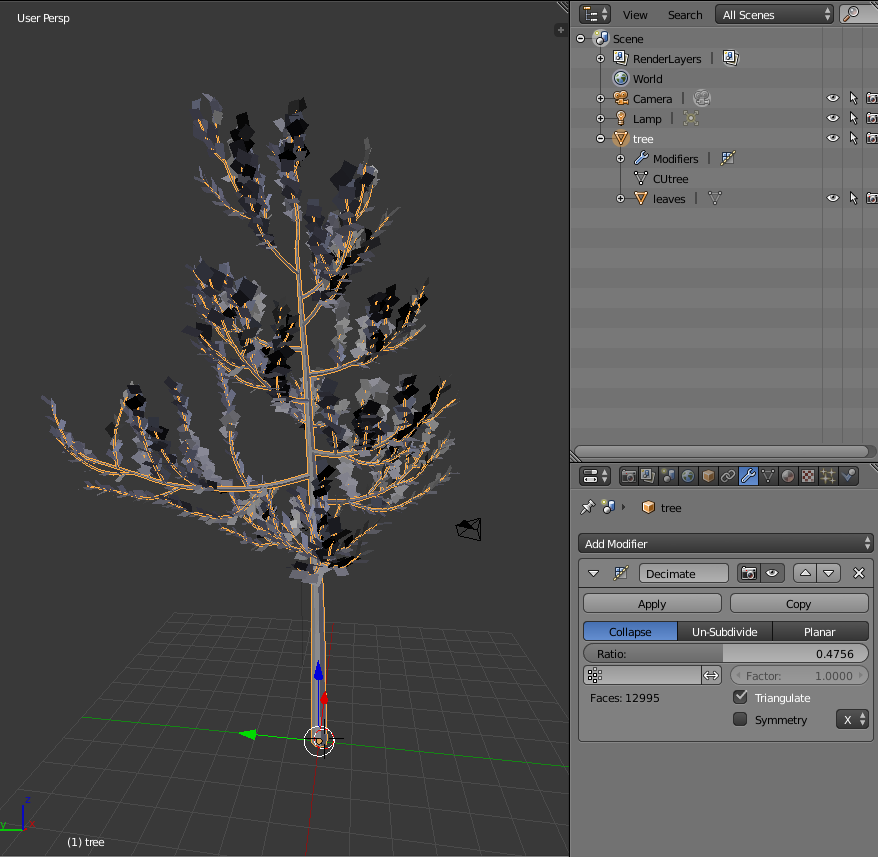Click the Decimate Ratio slider
878x857 pixels.
[726, 653]
